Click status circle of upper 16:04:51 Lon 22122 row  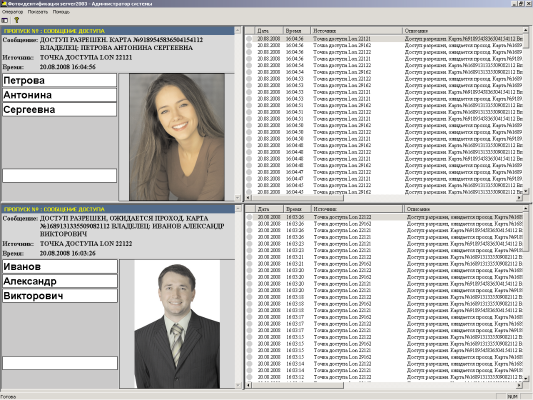[x=249, y=112]
